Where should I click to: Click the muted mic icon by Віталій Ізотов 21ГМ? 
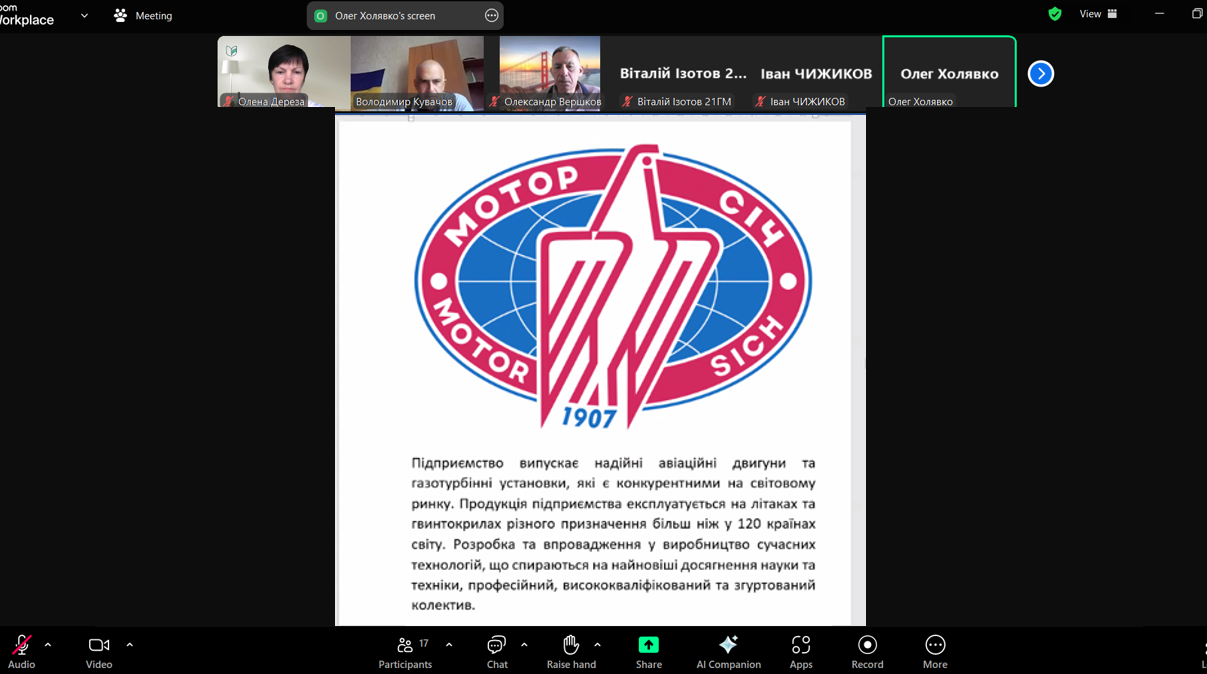627,101
